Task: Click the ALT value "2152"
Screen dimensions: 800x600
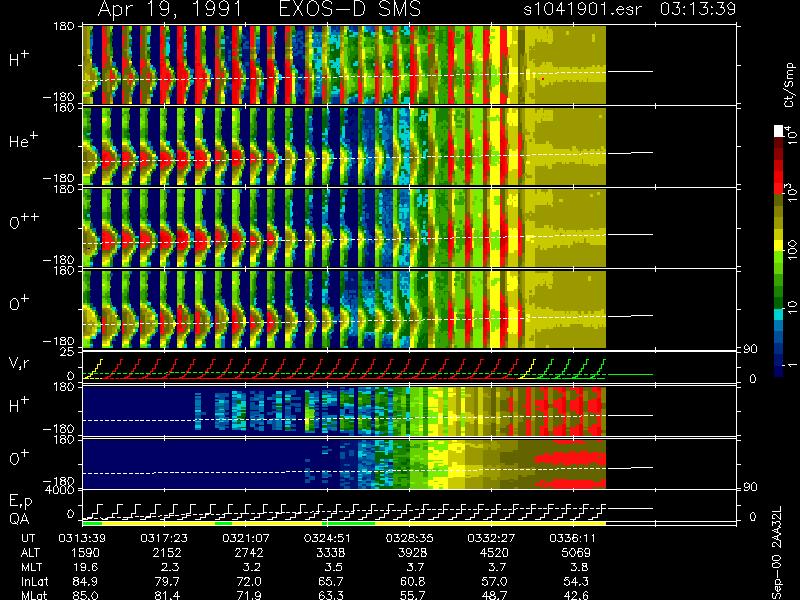Action: [x=167, y=553]
